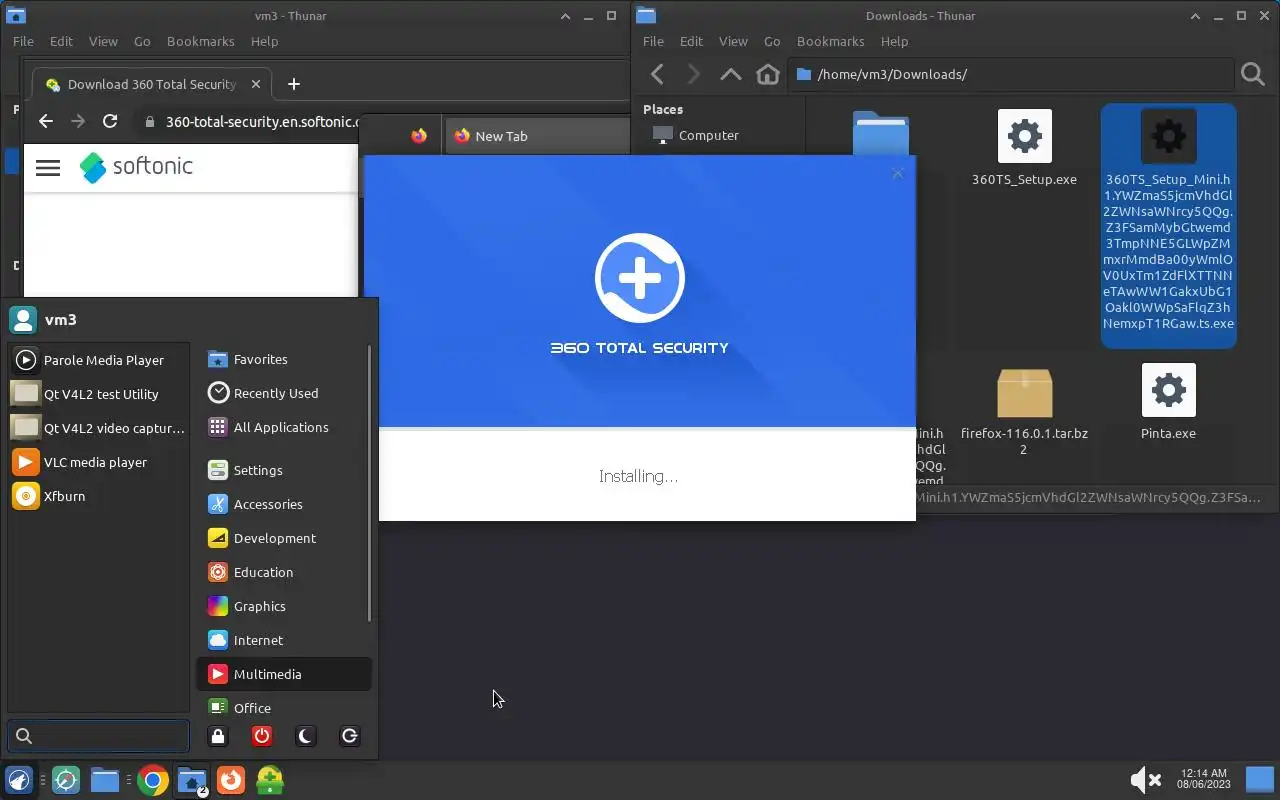
Task: Open Softonic hamburger menu
Action: (x=48, y=168)
